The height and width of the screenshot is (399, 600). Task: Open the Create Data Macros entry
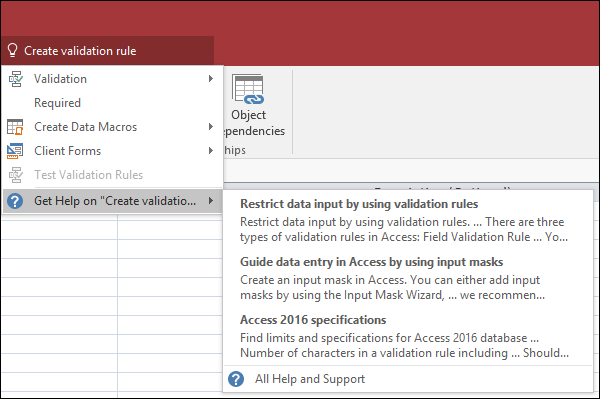[x=112, y=127]
